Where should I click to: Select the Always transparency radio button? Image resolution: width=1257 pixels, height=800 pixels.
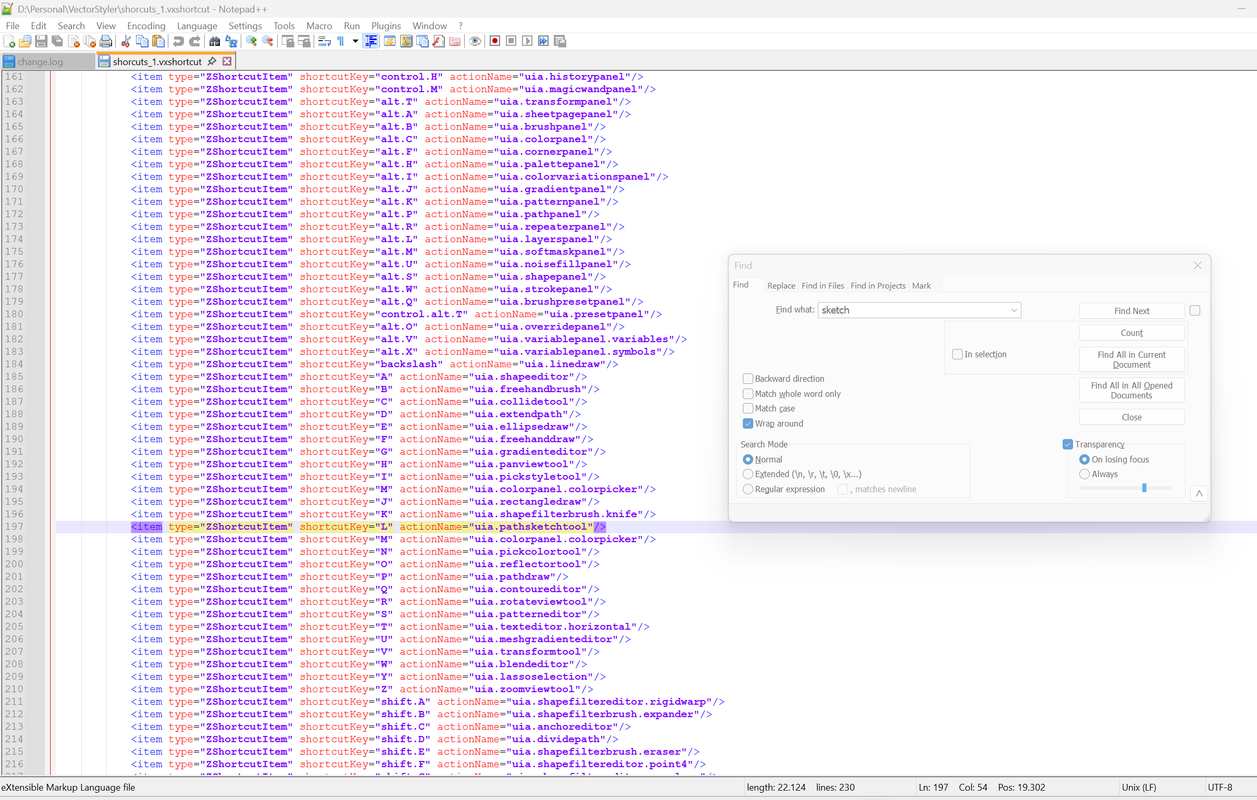click(1085, 474)
